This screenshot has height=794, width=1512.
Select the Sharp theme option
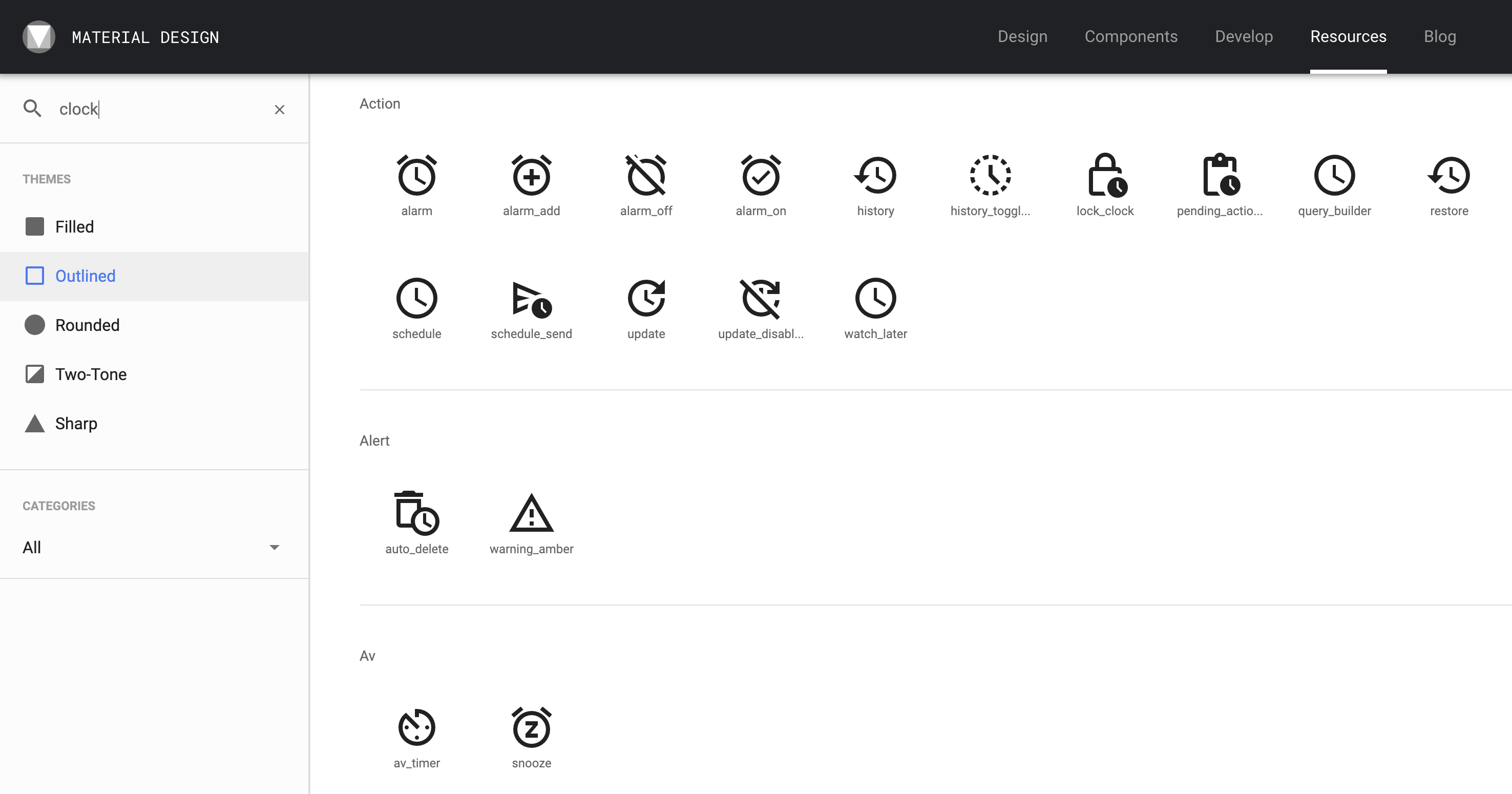tap(76, 423)
